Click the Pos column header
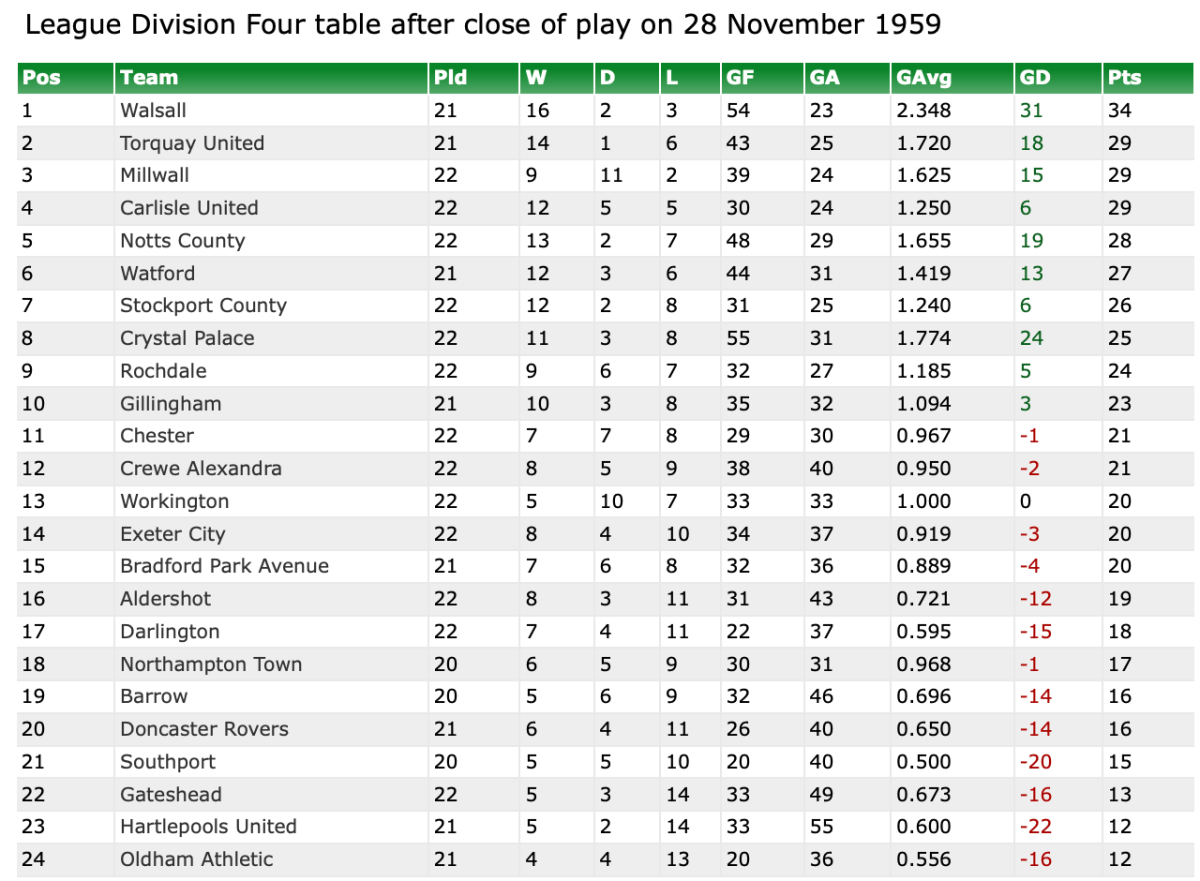The width and height of the screenshot is (1200, 881). coord(41,78)
